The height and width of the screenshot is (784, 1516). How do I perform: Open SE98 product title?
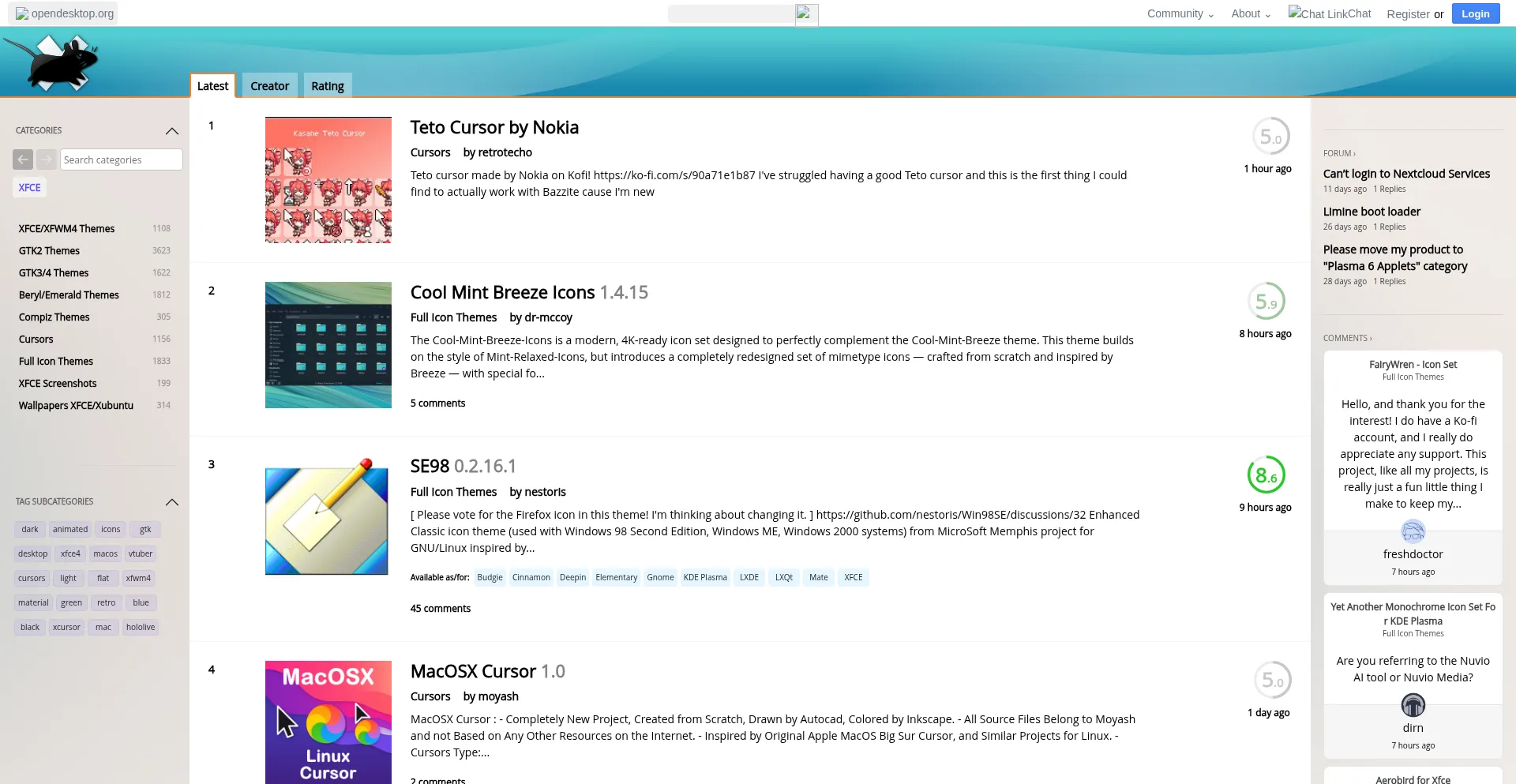[x=430, y=466]
